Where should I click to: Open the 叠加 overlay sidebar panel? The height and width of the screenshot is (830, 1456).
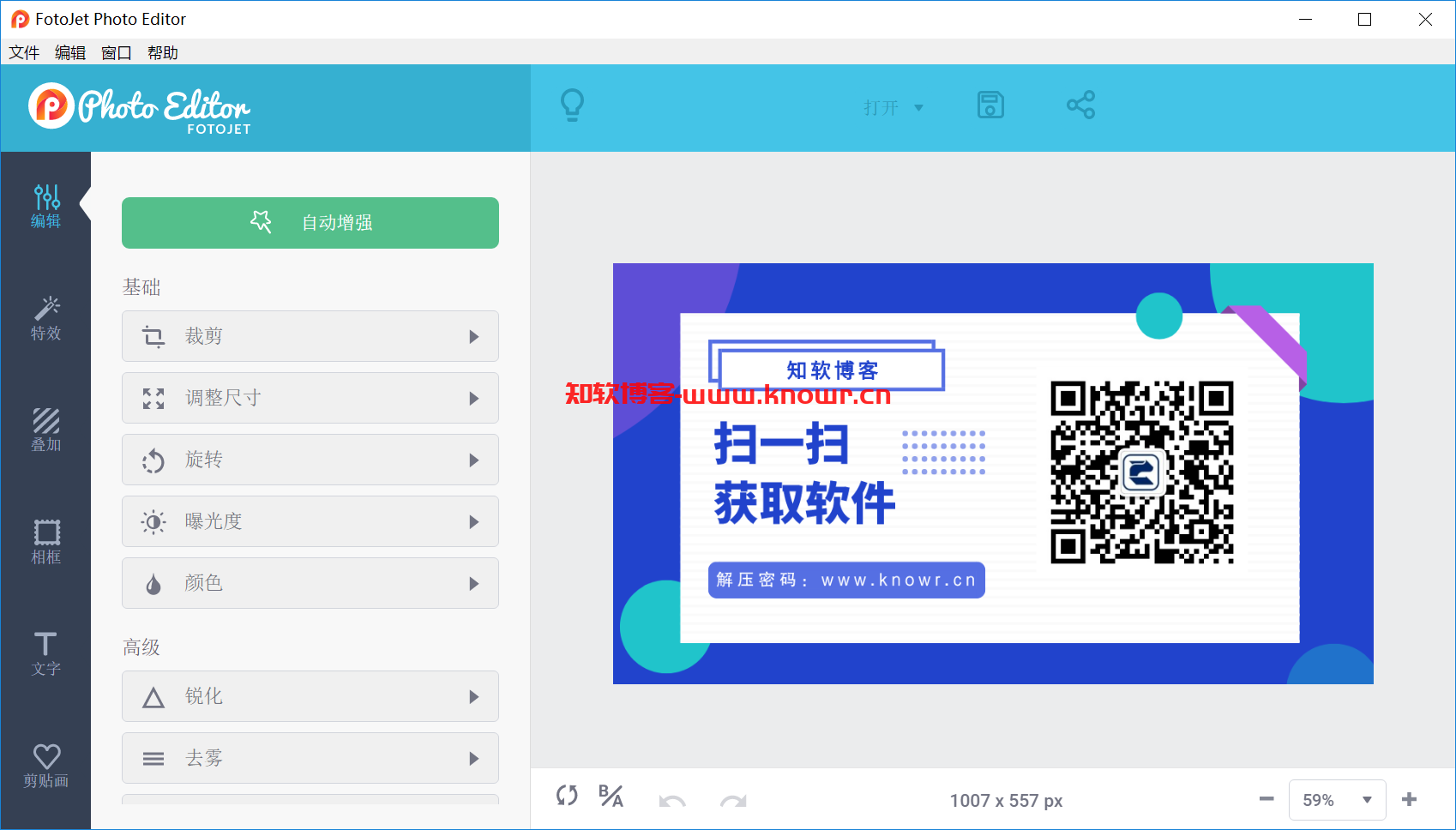46,430
